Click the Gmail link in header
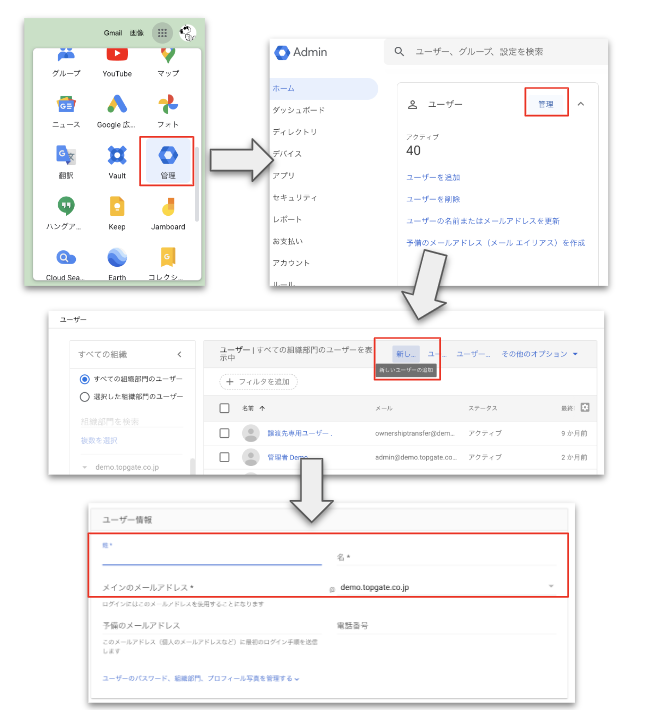The height and width of the screenshot is (710, 652). coord(113,33)
